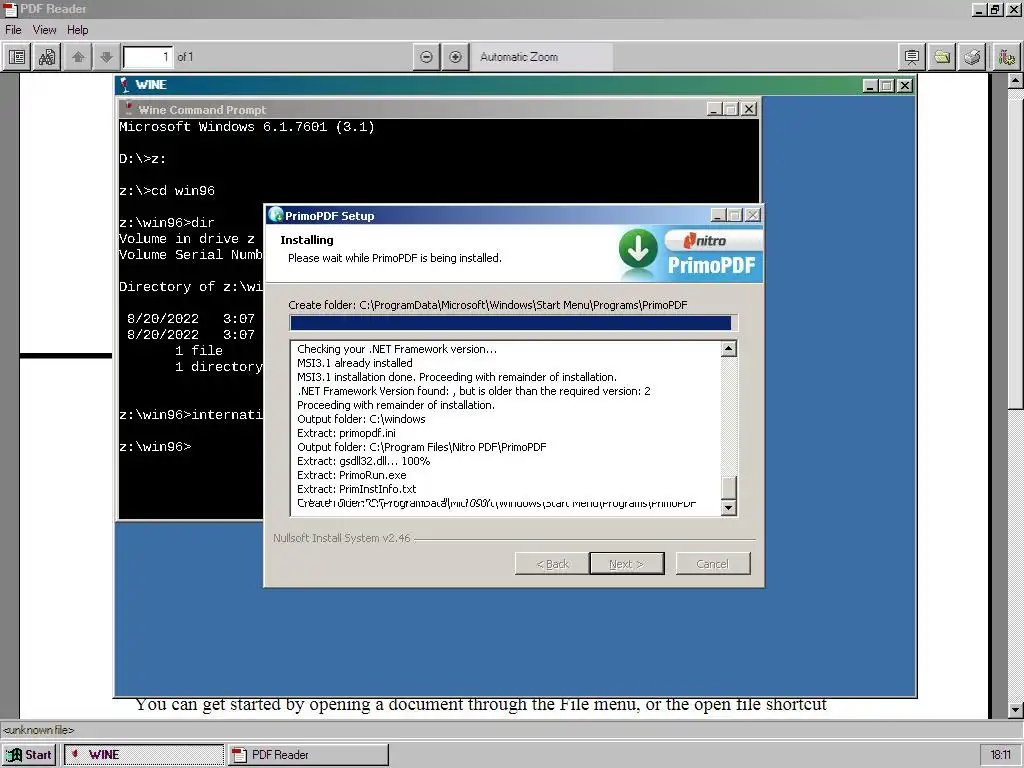Select 'Output folder: C:\windows' log line
Image resolution: width=1024 pixels, height=768 pixels.
coord(361,419)
